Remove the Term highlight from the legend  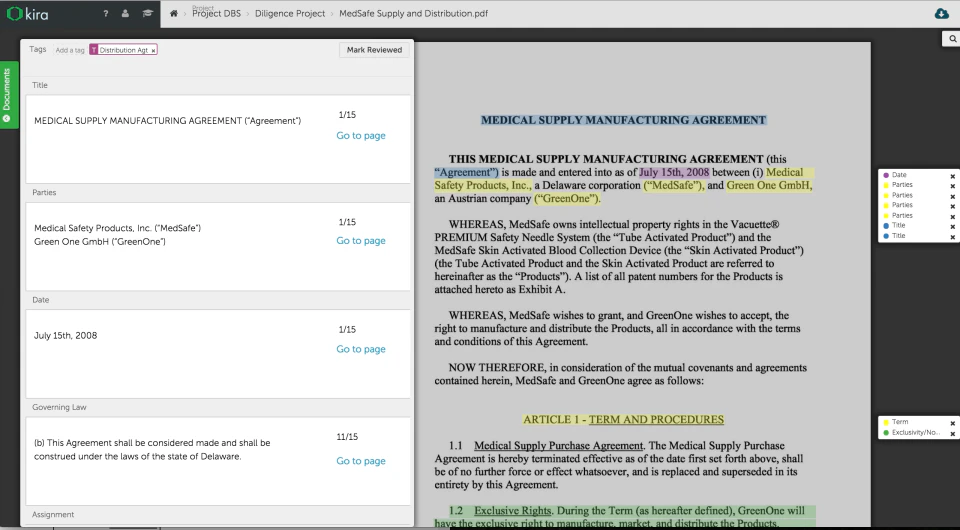(x=952, y=423)
